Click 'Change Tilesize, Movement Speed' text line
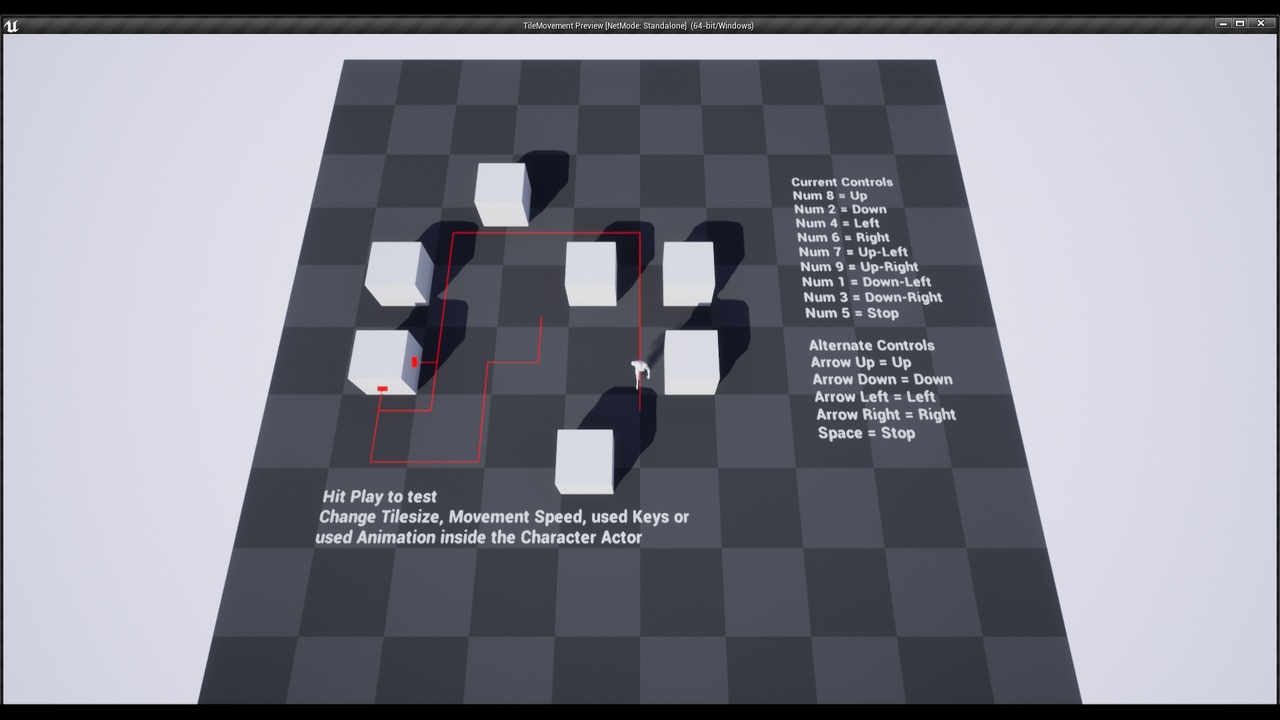The width and height of the screenshot is (1280, 720). 504,517
